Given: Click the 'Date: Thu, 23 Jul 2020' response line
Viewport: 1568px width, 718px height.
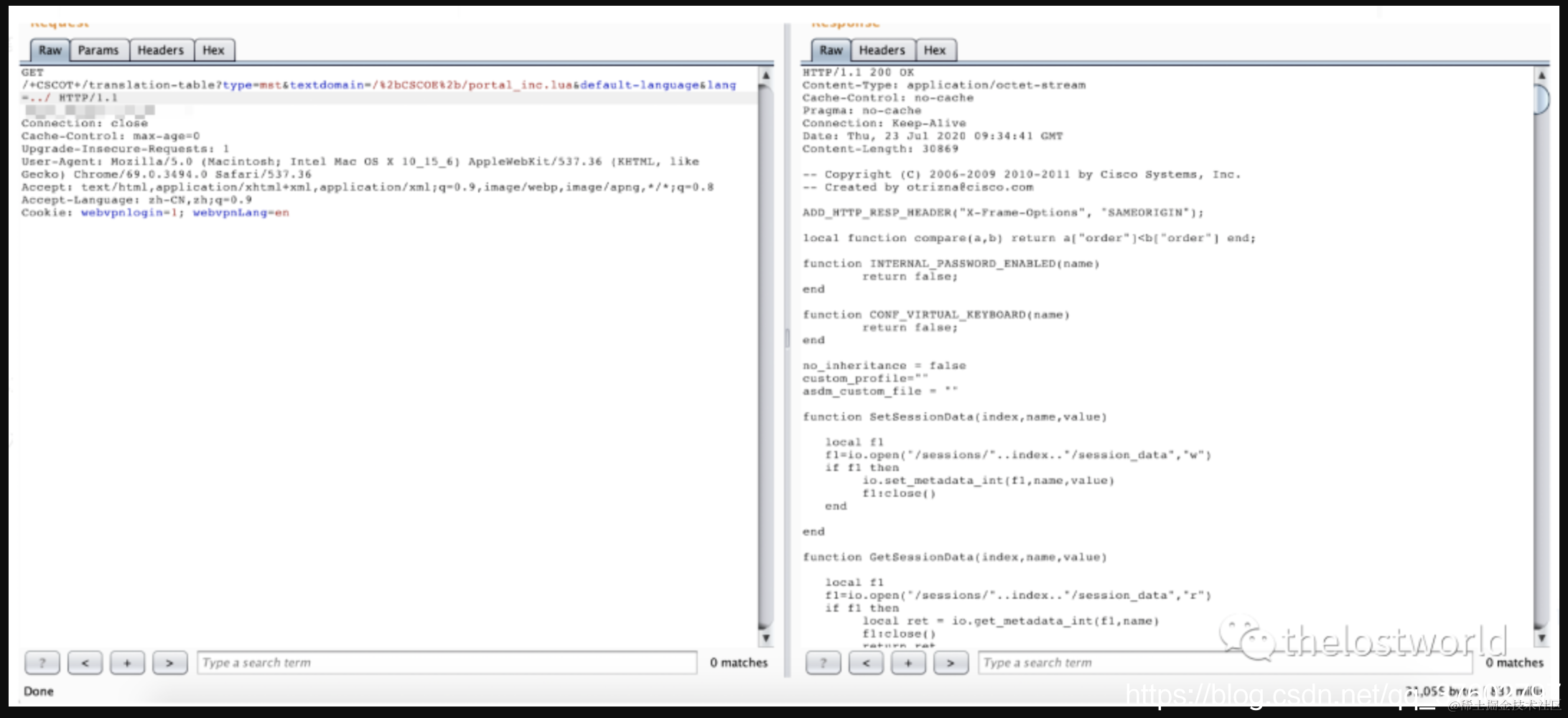Looking at the screenshot, I should [x=933, y=136].
